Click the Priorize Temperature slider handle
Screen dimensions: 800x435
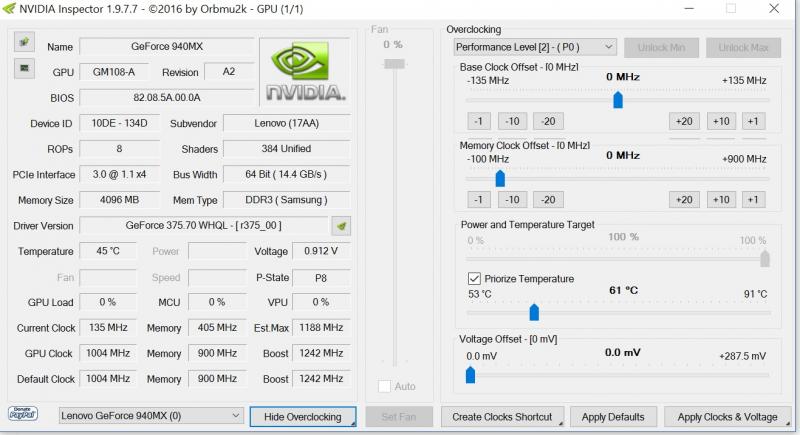(x=534, y=312)
